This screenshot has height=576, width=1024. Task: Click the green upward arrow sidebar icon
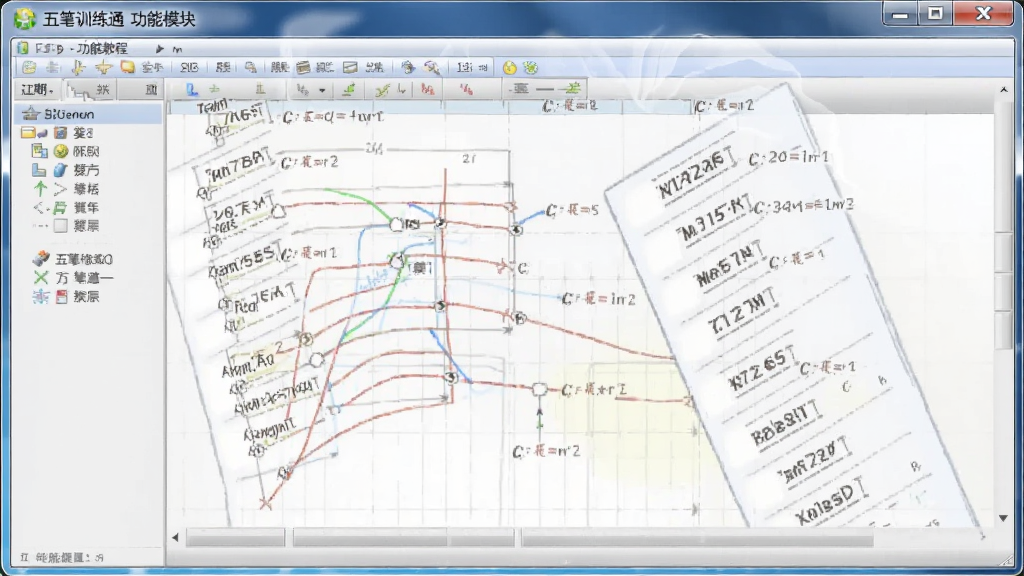click(40, 189)
